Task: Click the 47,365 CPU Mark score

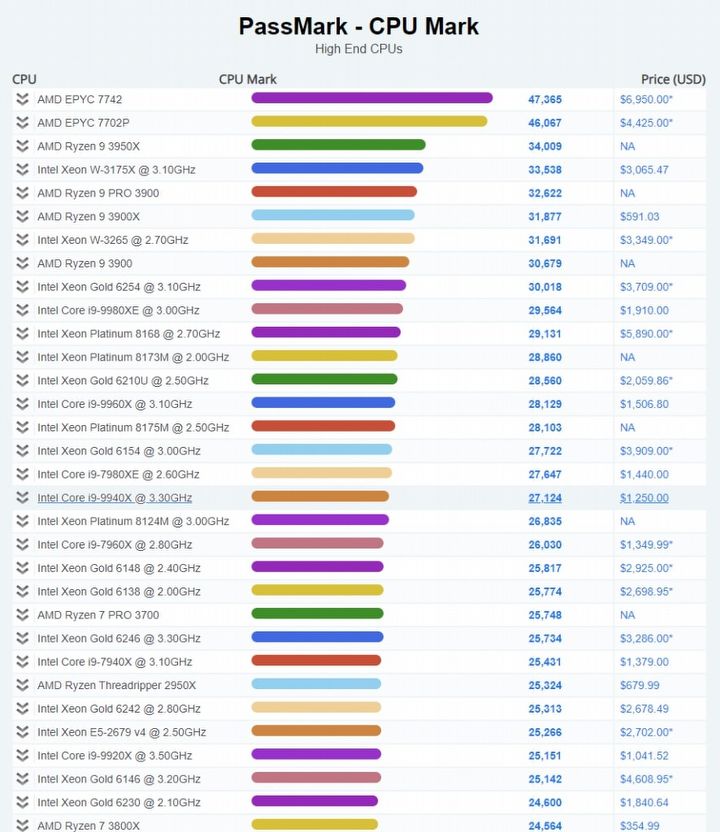Action: pyautogui.click(x=545, y=99)
